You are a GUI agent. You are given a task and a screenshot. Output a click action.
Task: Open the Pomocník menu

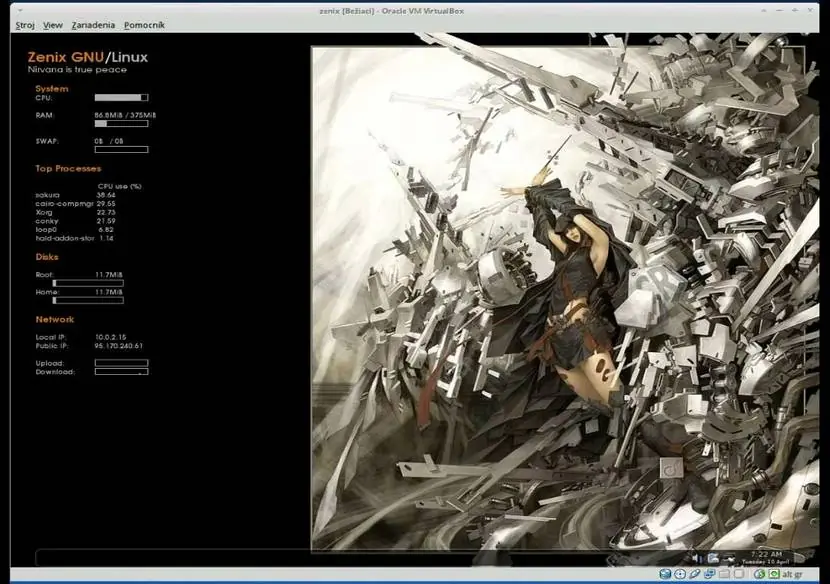(144, 25)
